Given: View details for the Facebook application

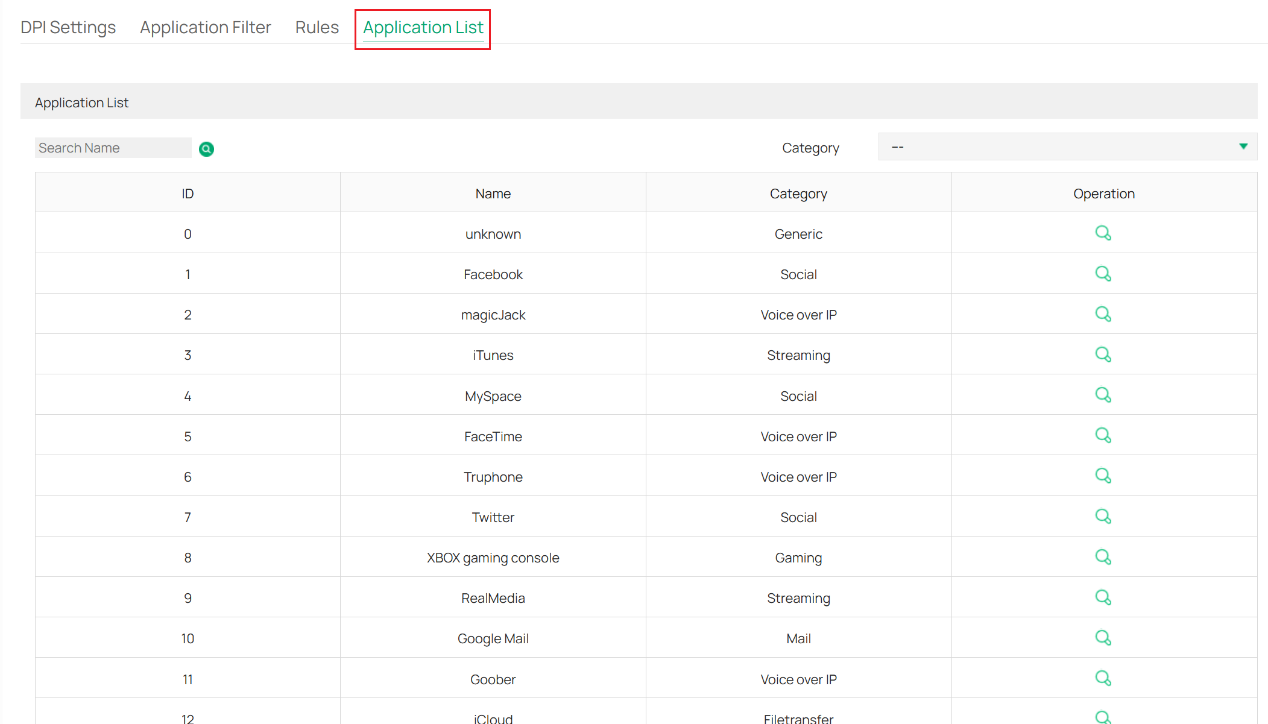Looking at the screenshot, I should pyautogui.click(x=1103, y=272).
